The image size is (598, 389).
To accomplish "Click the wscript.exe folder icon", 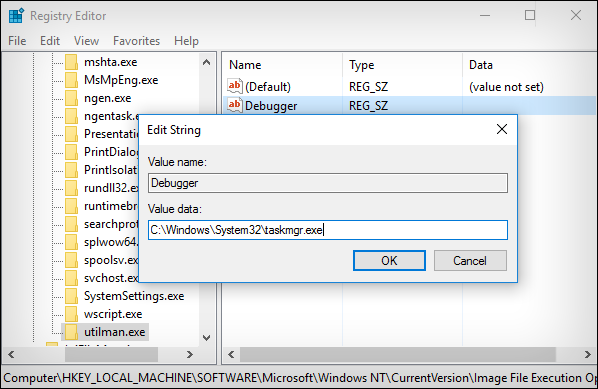I will (x=71, y=314).
